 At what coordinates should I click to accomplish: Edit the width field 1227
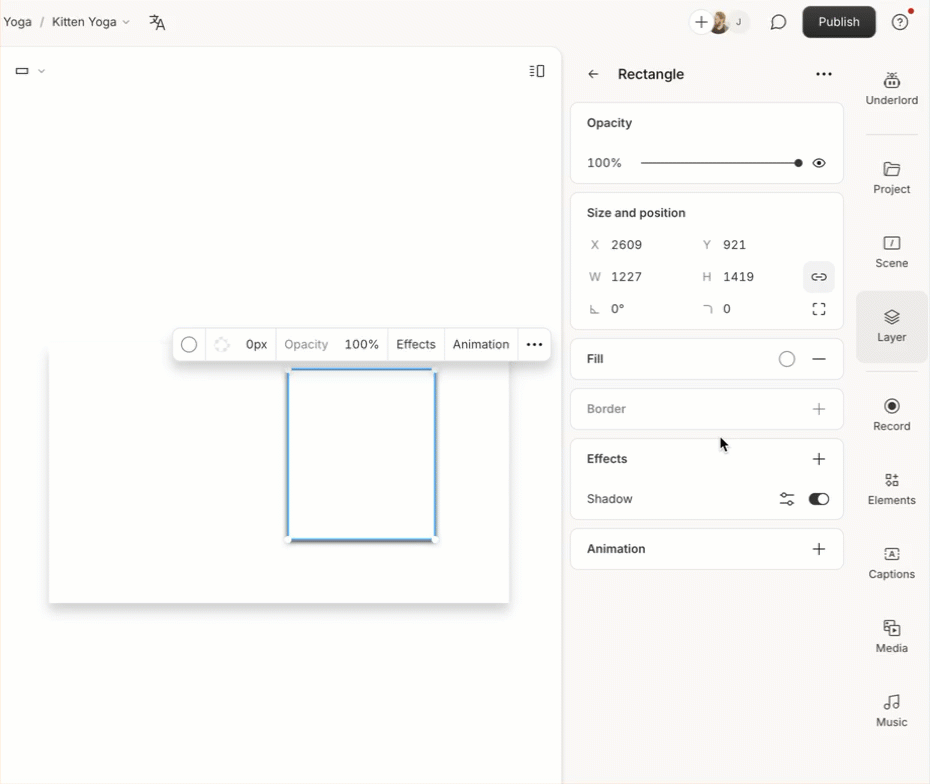626,277
